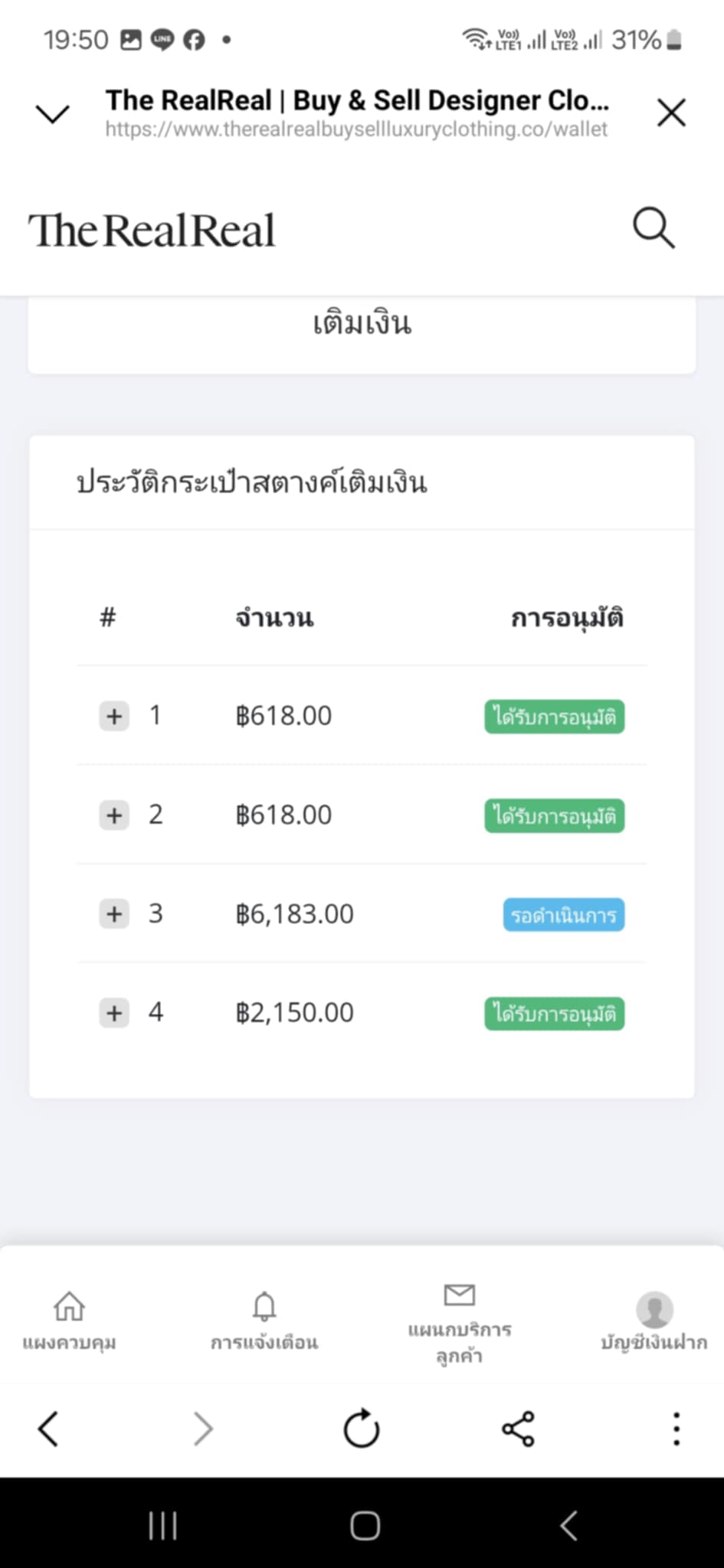Go back with browser left arrow
724x1568 pixels.
coord(48,1429)
